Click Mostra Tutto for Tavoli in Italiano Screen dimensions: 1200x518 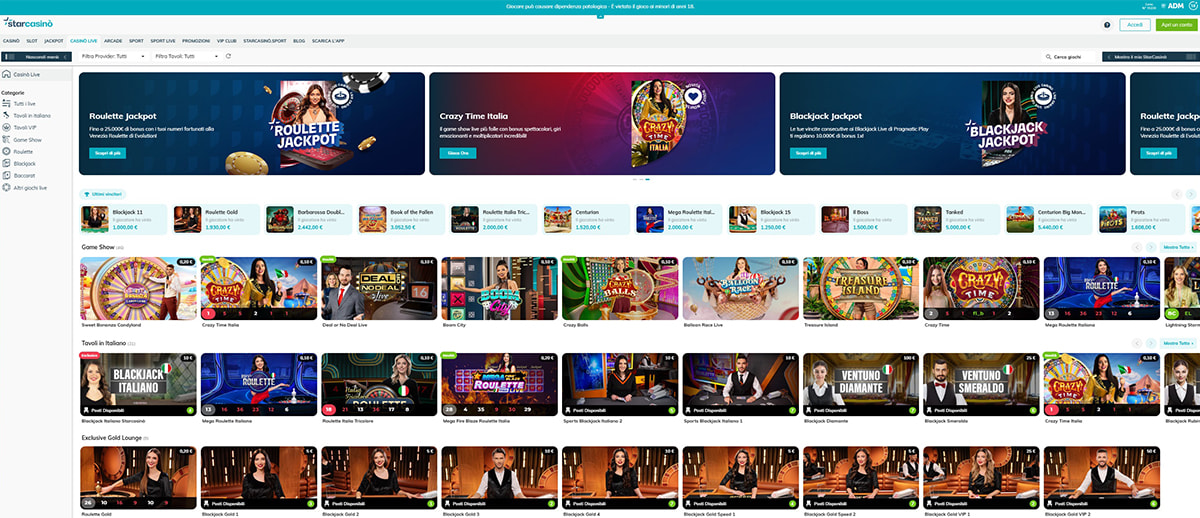tap(1177, 342)
